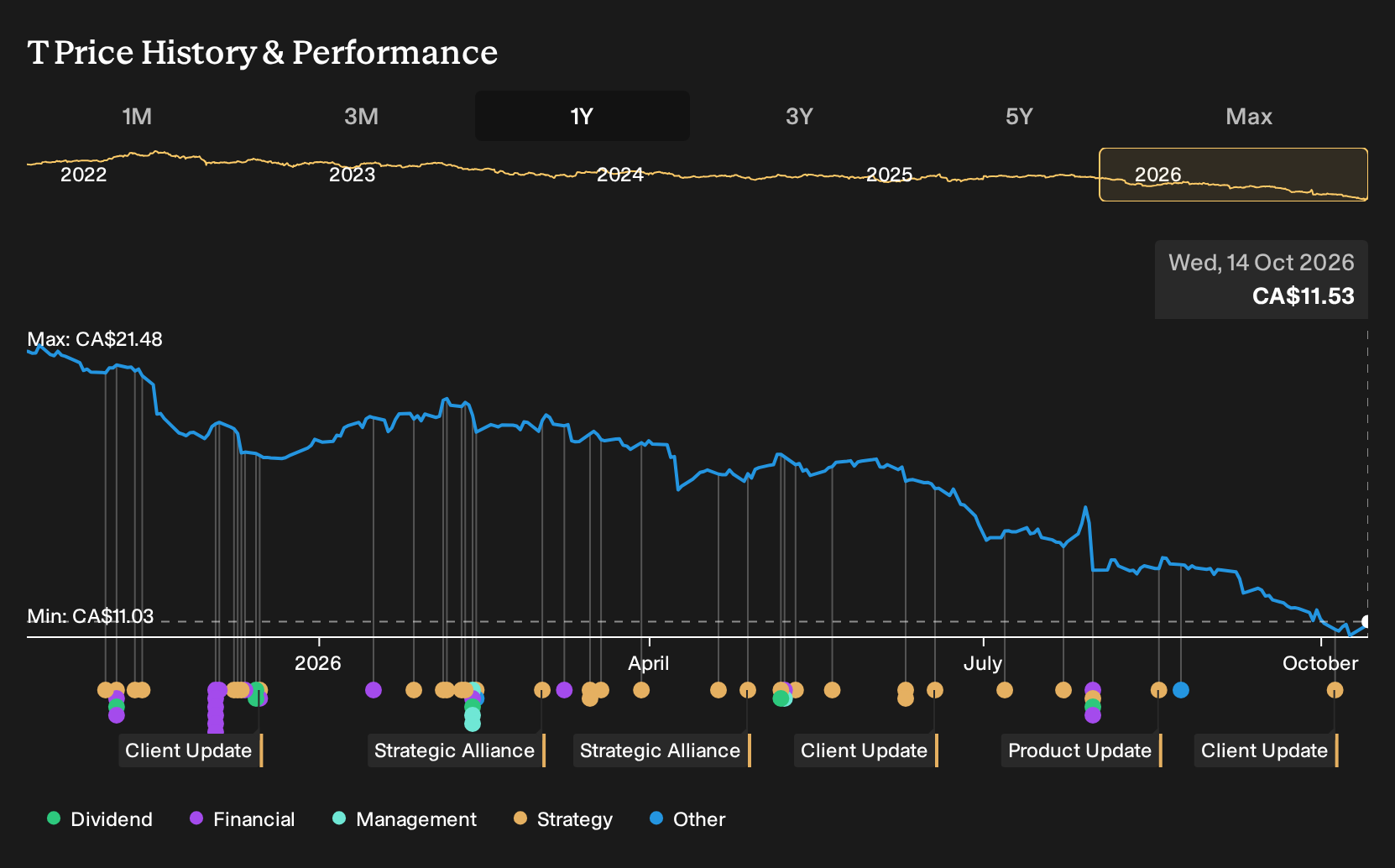Jump to 2023 in the overview chart
This screenshot has height=868, width=1395.
click(x=353, y=175)
